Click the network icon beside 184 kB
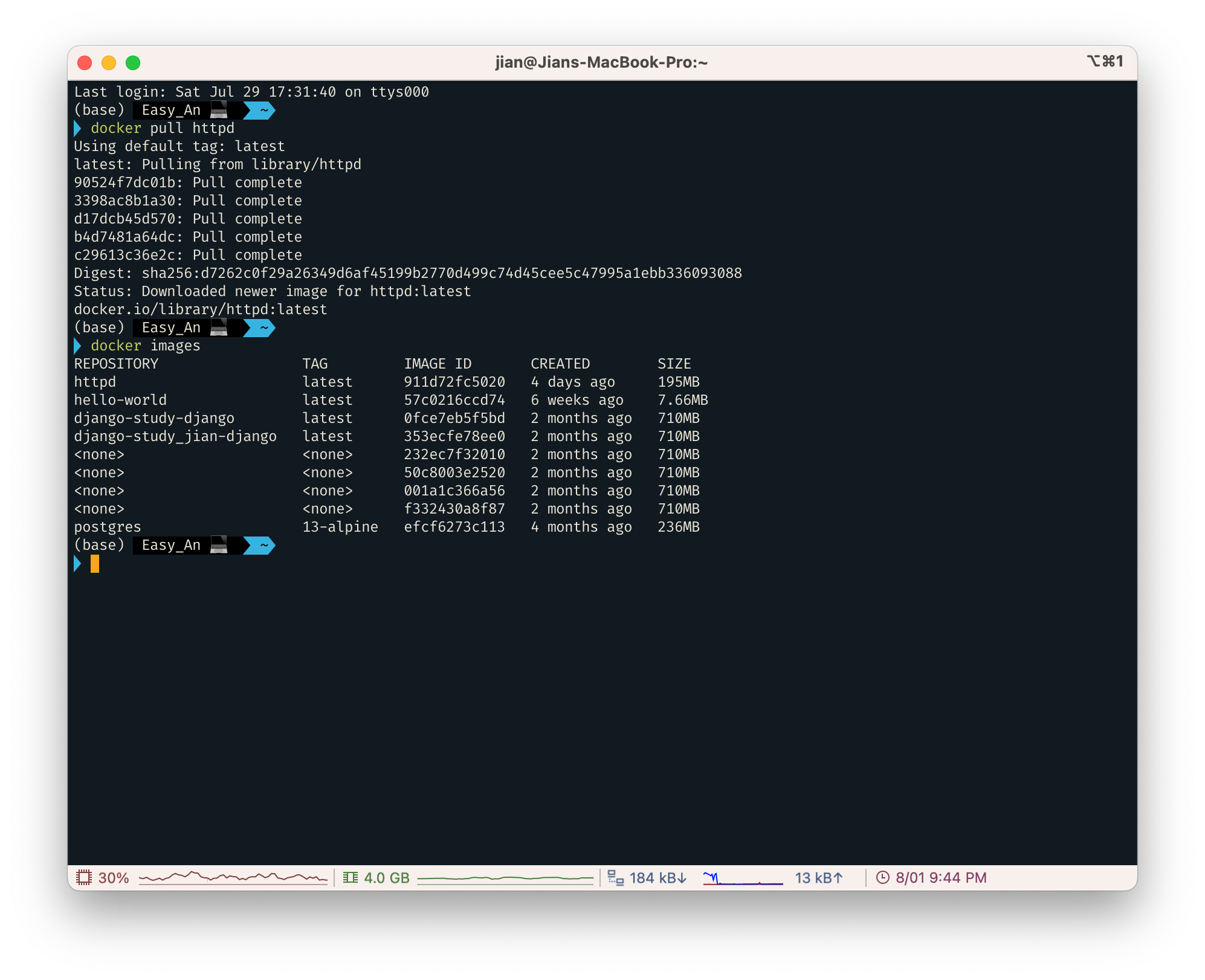Image resolution: width=1205 pixels, height=980 pixels. click(x=615, y=877)
